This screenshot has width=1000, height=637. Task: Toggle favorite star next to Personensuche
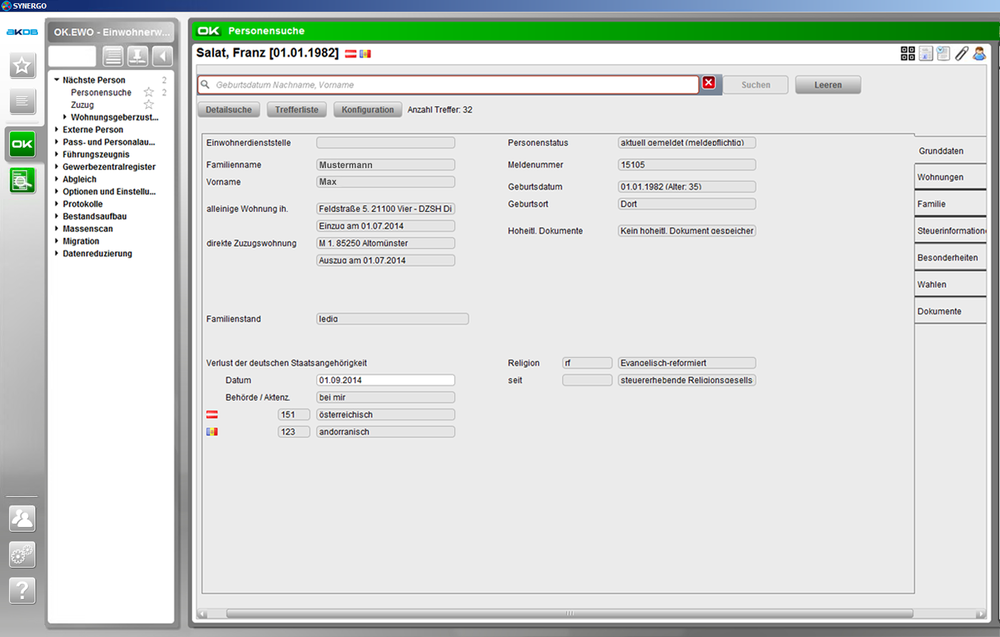tap(149, 92)
